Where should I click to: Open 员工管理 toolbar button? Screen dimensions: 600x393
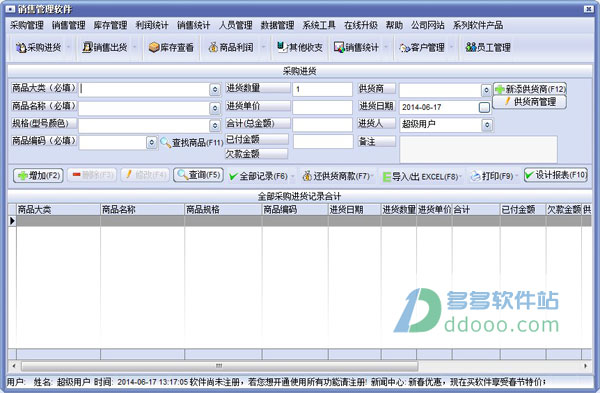click(x=488, y=47)
